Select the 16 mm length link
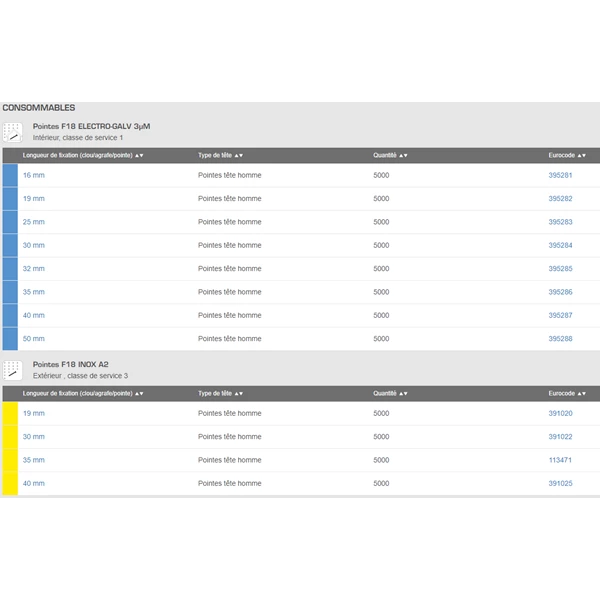 coord(34,175)
